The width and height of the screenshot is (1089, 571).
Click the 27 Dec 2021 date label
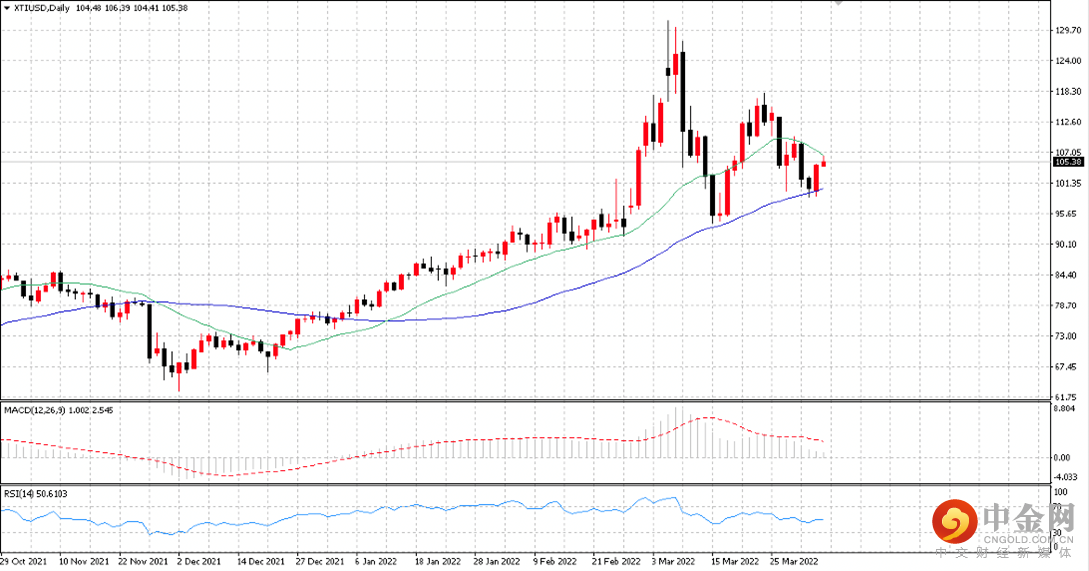pos(320,561)
